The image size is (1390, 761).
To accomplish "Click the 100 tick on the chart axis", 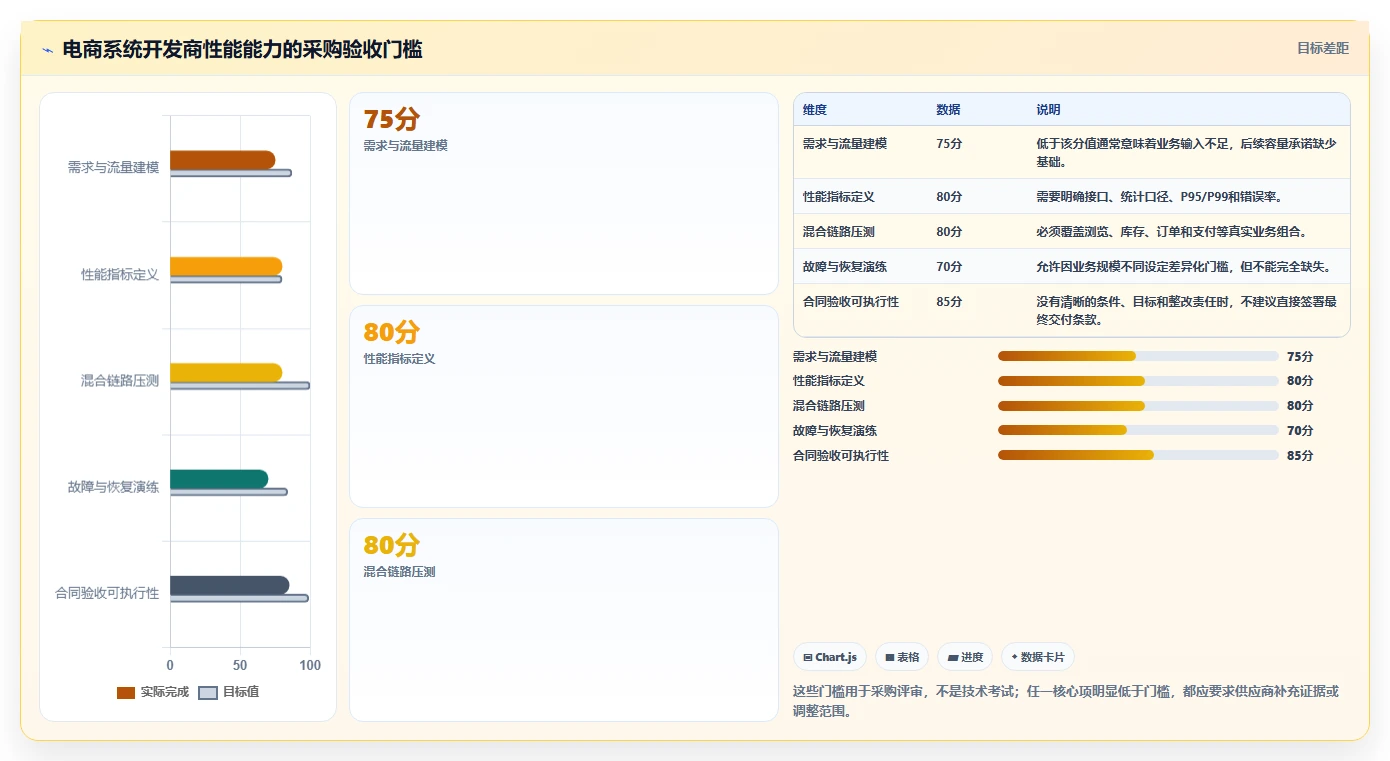I will coord(310,665).
